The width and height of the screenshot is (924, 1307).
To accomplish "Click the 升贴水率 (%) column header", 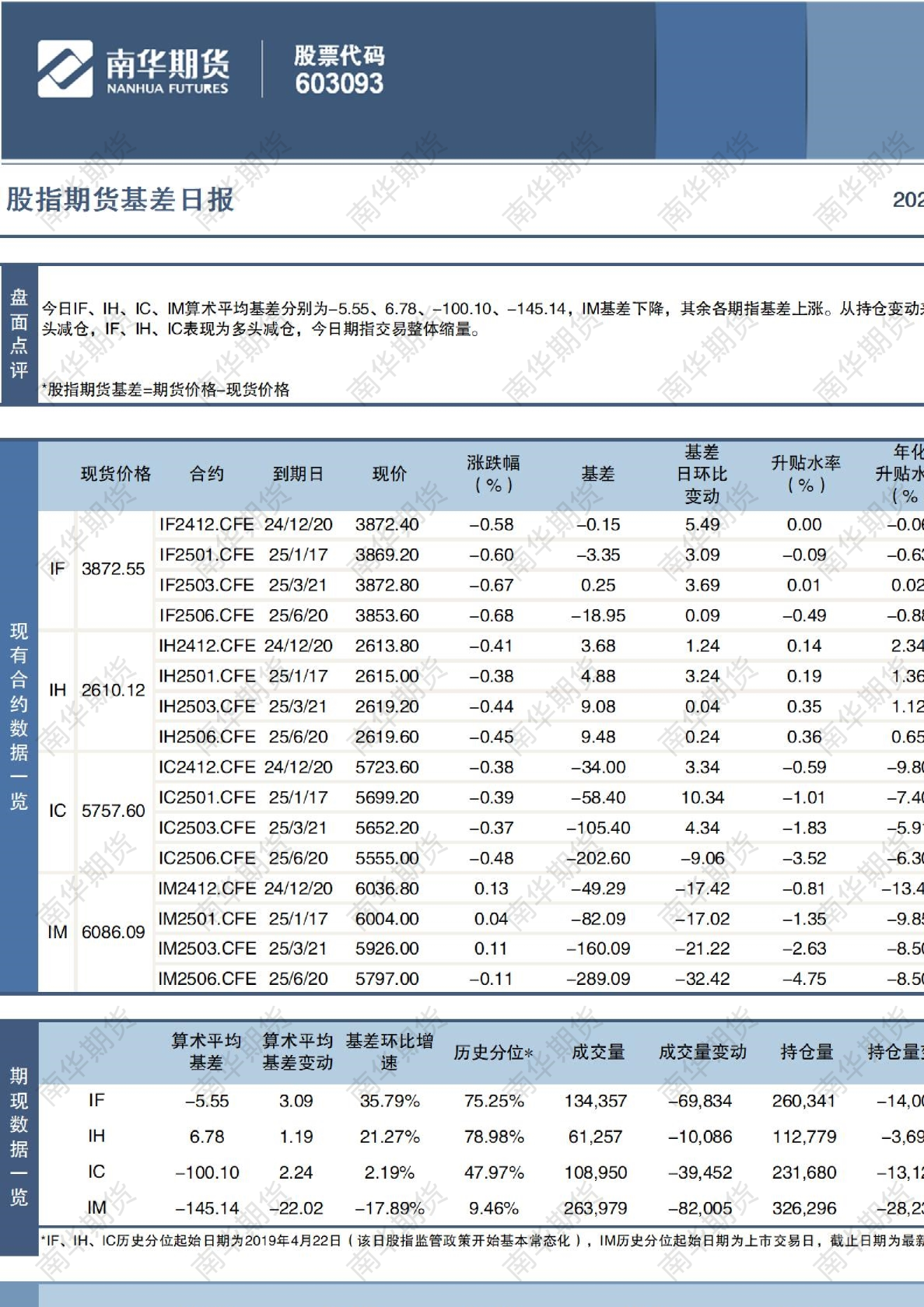I will click(805, 474).
